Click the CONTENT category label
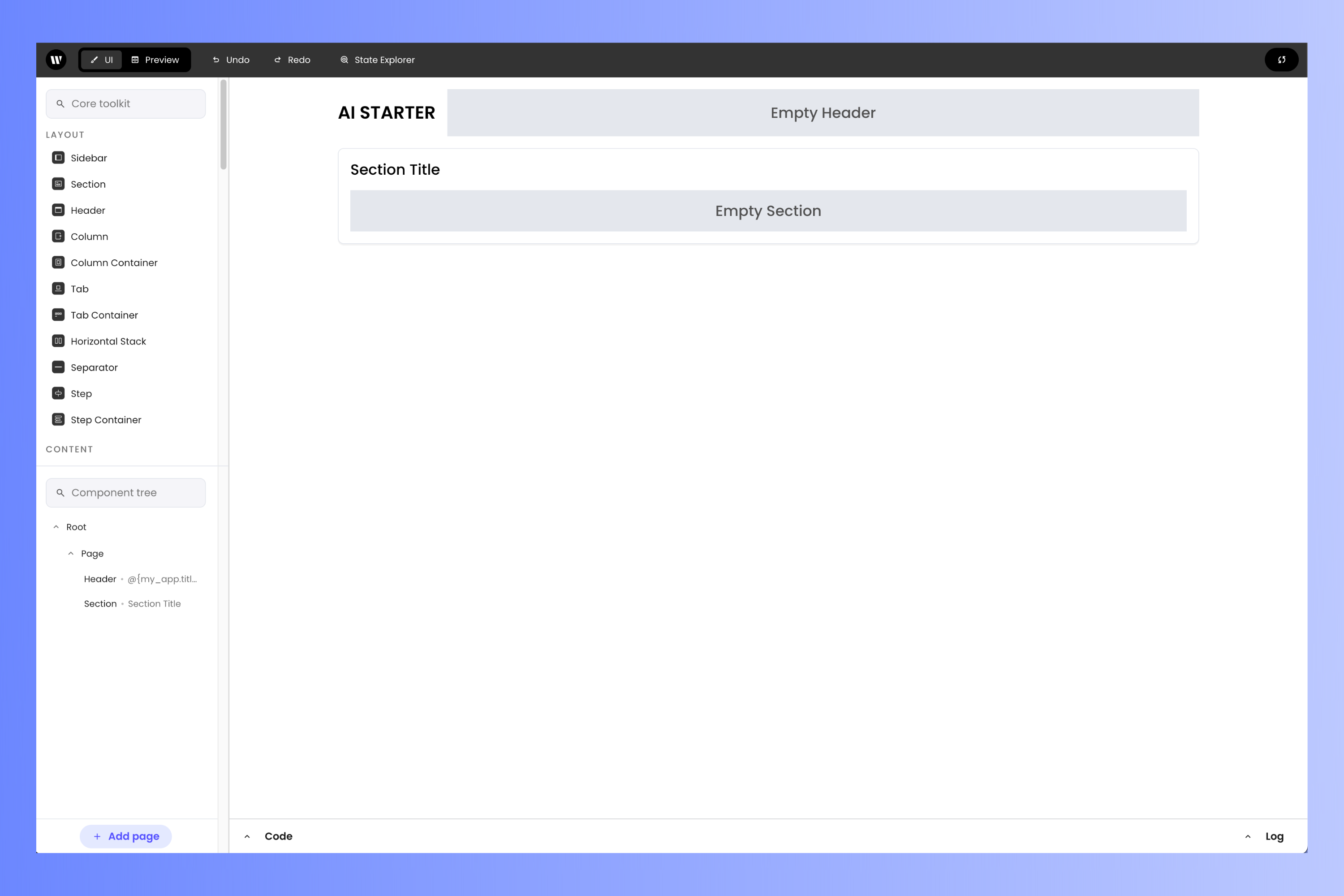The image size is (1344, 896). 69,449
